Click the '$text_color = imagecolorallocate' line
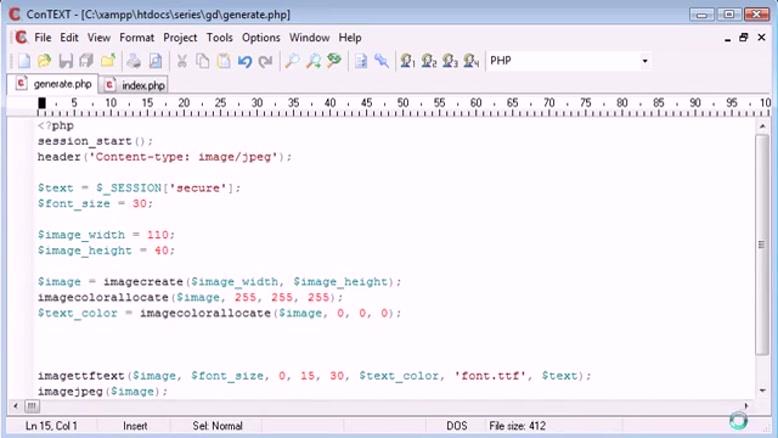Image resolution: width=778 pixels, height=438 pixels. click(219, 313)
